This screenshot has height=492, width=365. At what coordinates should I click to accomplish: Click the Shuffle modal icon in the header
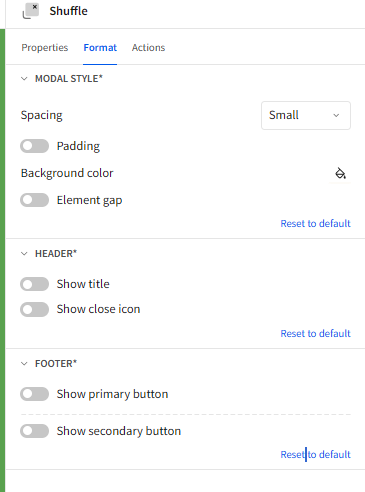click(x=31, y=11)
